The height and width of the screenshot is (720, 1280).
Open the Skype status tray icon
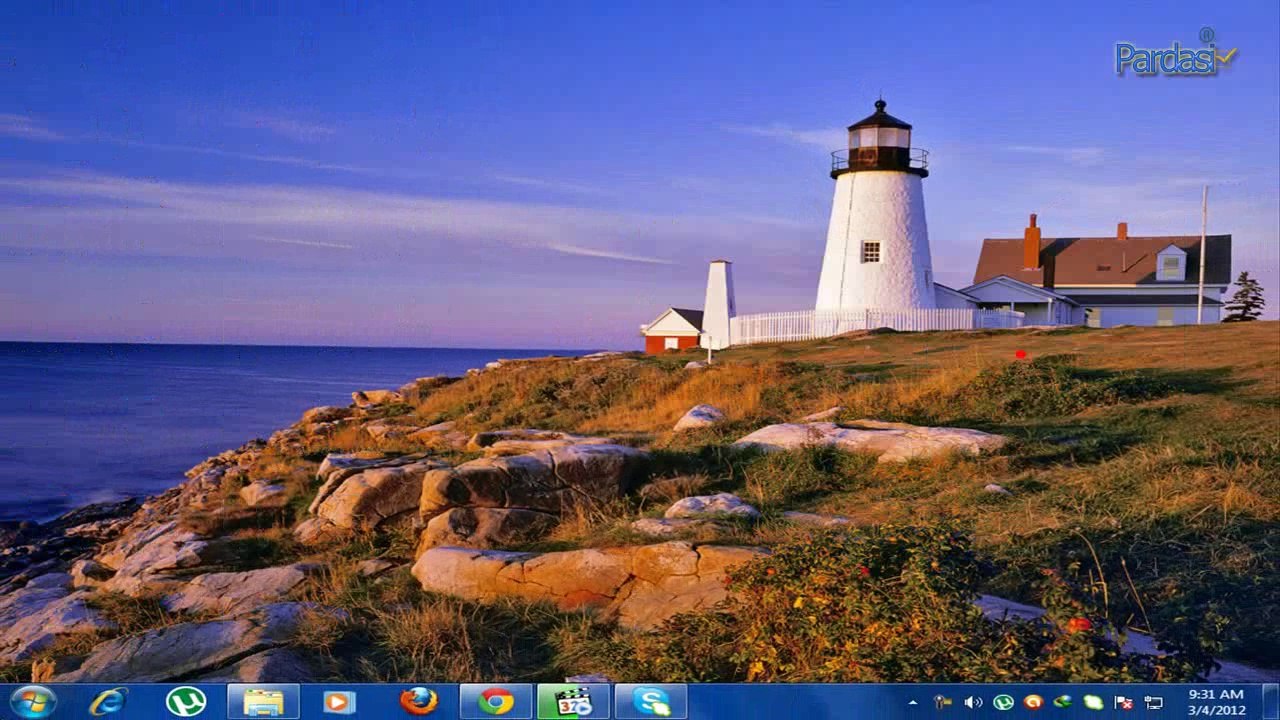coord(1093,702)
